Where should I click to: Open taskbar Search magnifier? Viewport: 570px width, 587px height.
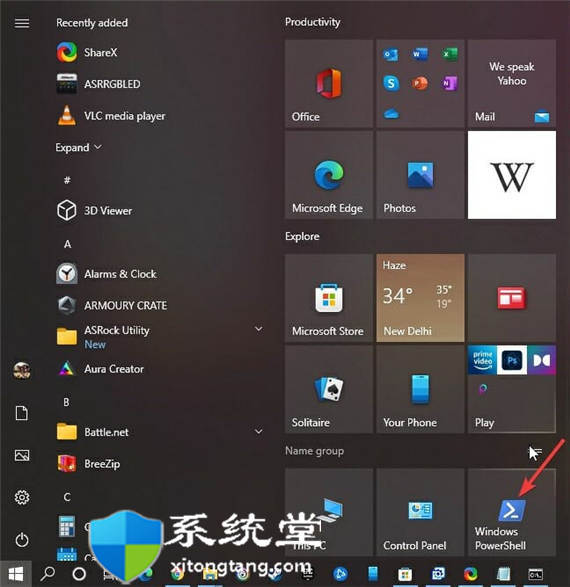pyautogui.click(x=47, y=573)
